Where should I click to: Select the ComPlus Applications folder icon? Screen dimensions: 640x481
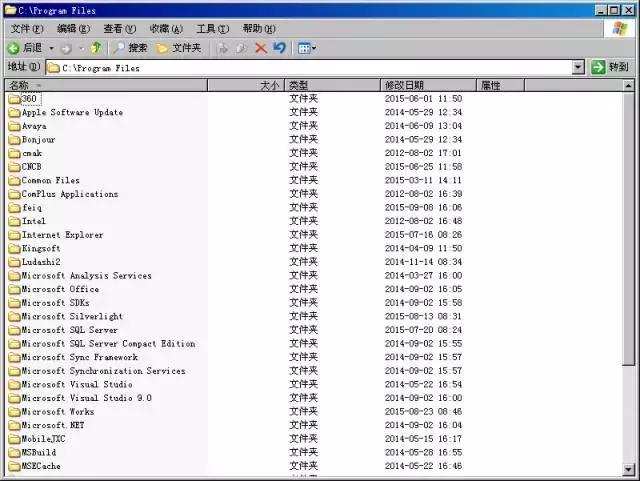point(14,194)
